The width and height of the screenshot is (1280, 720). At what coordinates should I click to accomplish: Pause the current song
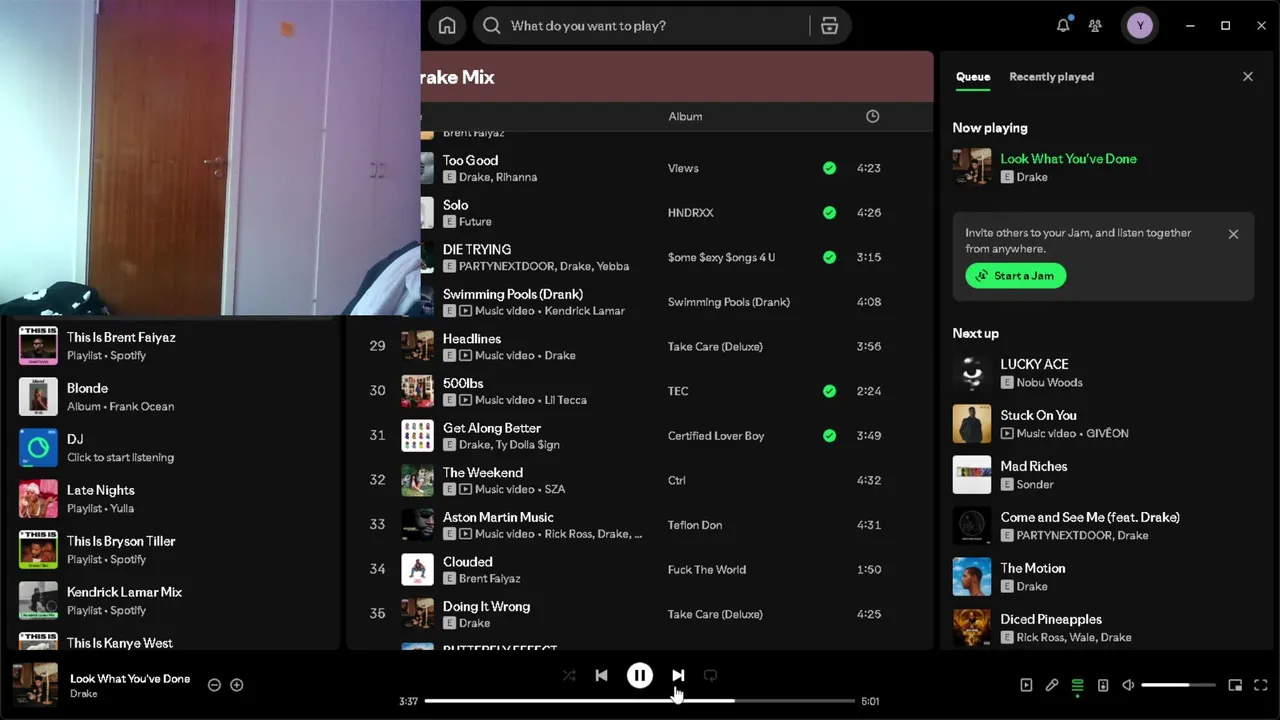640,676
